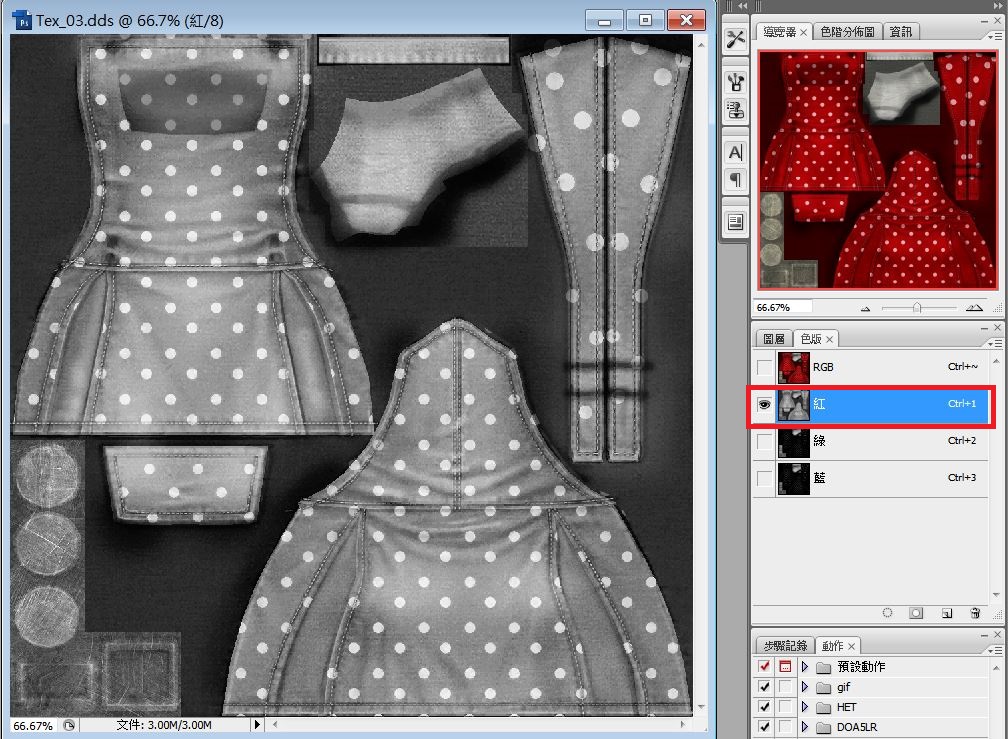Open the Character panel icon

[735, 152]
